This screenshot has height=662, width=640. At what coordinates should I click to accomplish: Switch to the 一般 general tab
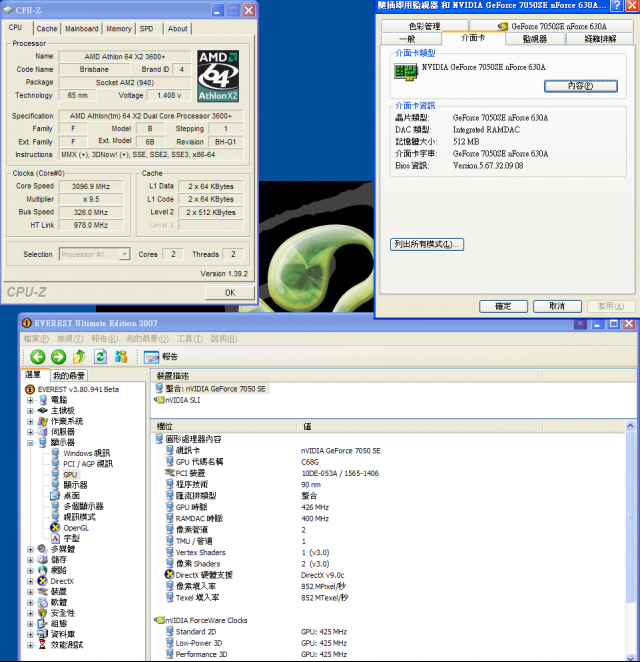pos(407,39)
